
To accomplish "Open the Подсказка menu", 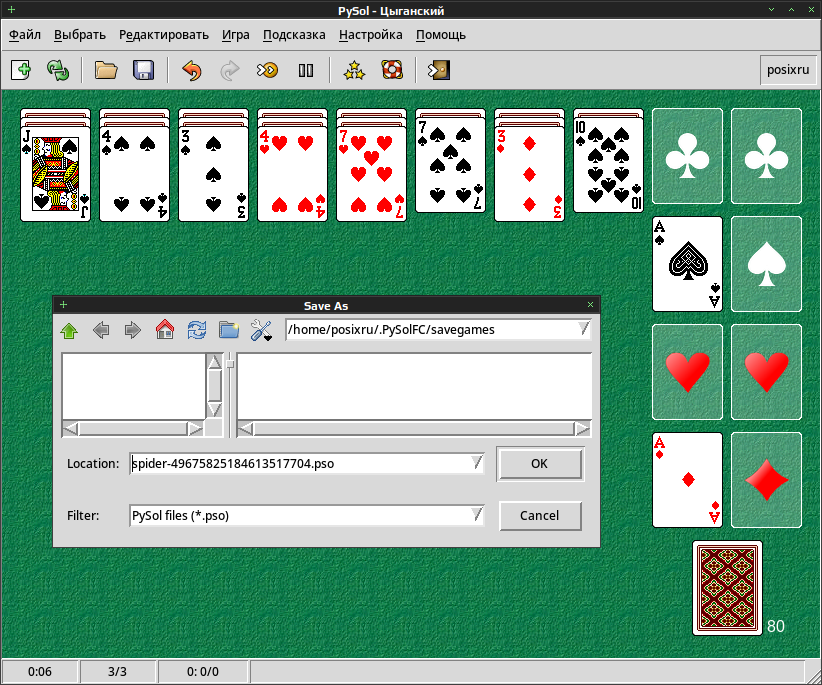I will coord(294,35).
